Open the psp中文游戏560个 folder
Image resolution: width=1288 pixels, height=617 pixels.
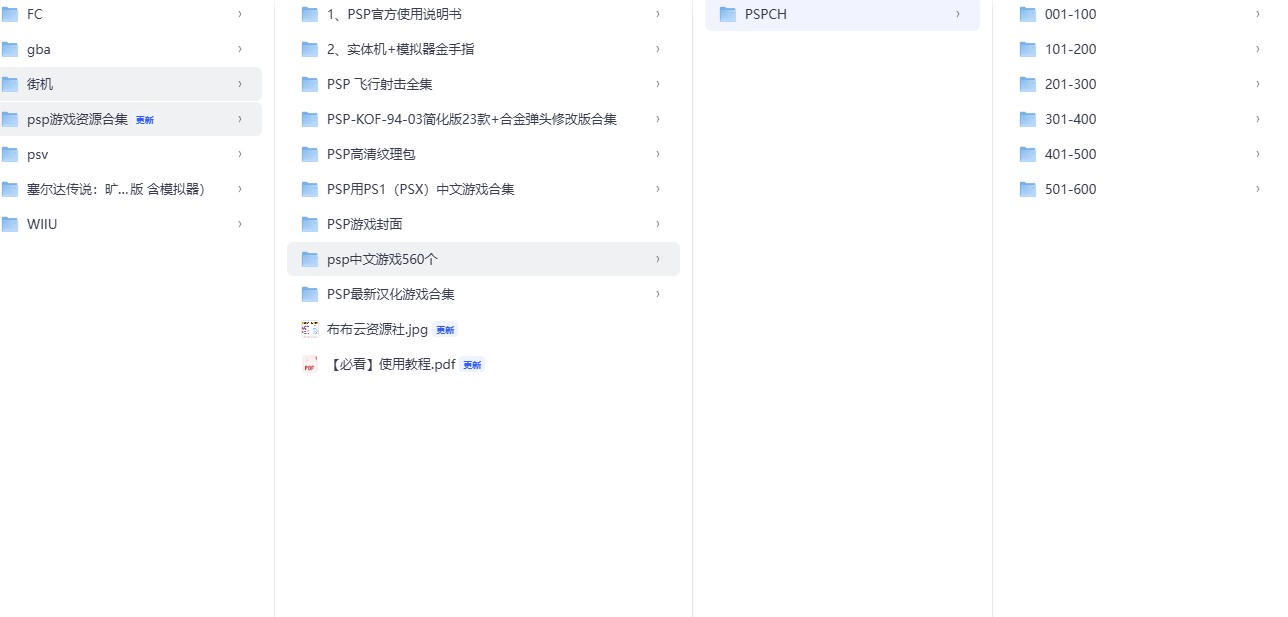tap(382, 259)
